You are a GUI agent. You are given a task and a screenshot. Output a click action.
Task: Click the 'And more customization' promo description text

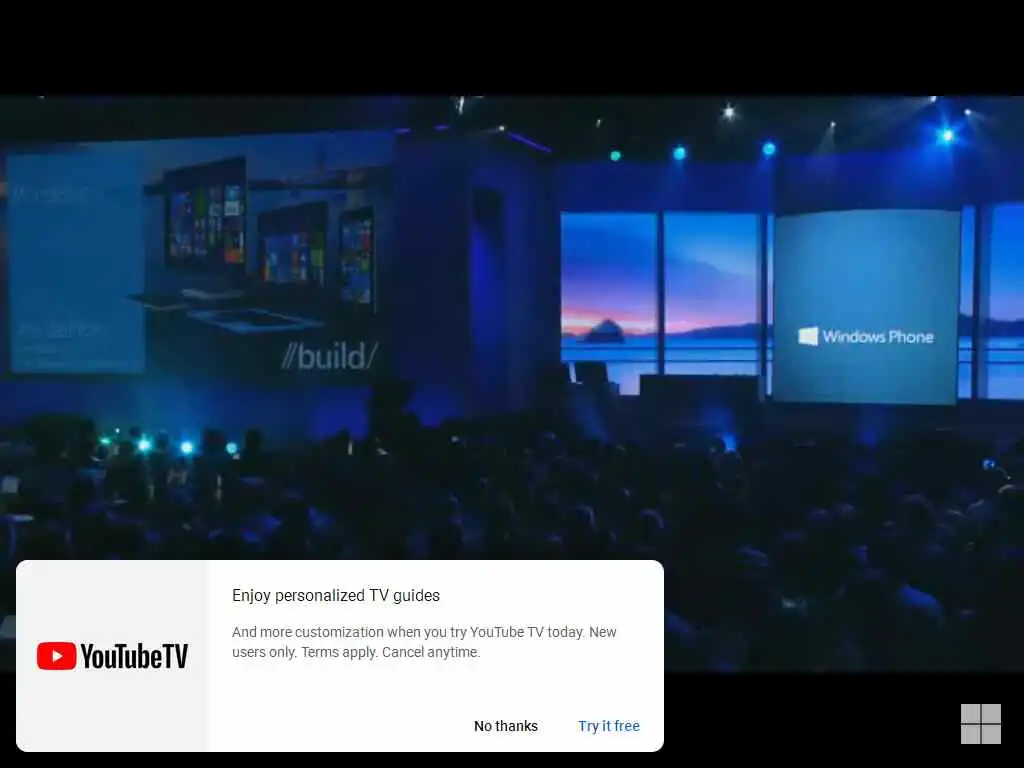[424, 642]
